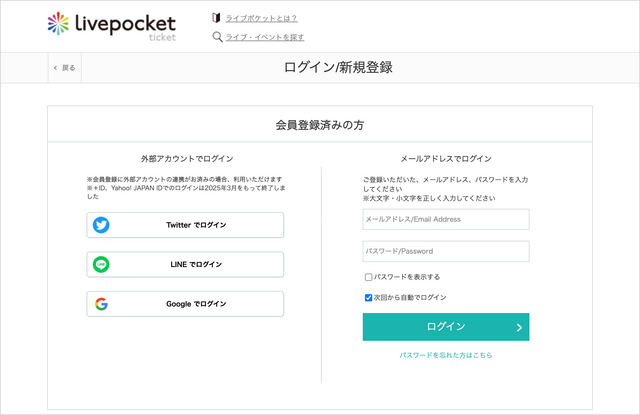Click the magnifier search icon in header

pyautogui.click(x=217, y=37)
